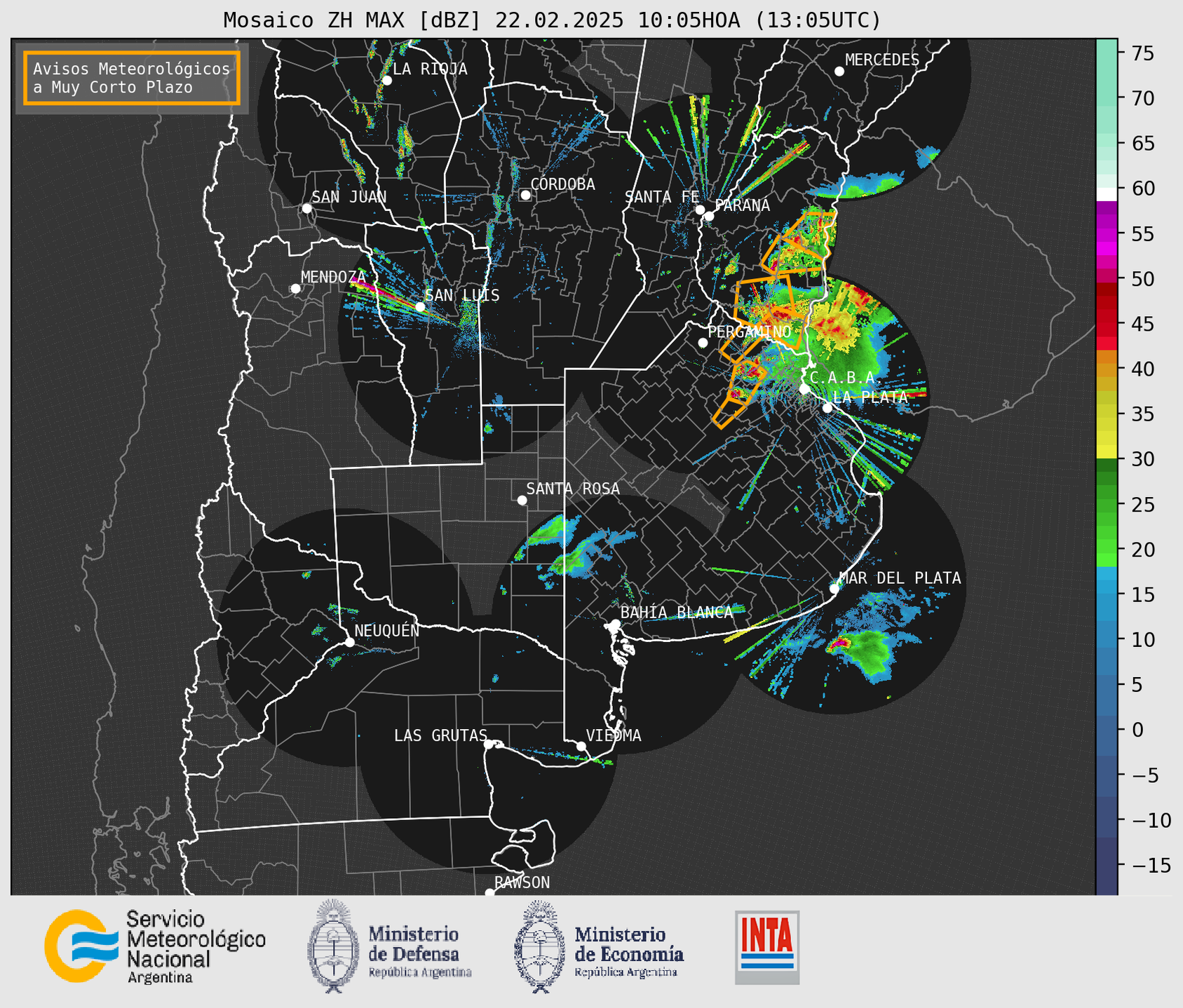This screenshot has height=1008, width=1183.
Task: Click the VIEDMA city marker dot
Action: tap(581, 746)
